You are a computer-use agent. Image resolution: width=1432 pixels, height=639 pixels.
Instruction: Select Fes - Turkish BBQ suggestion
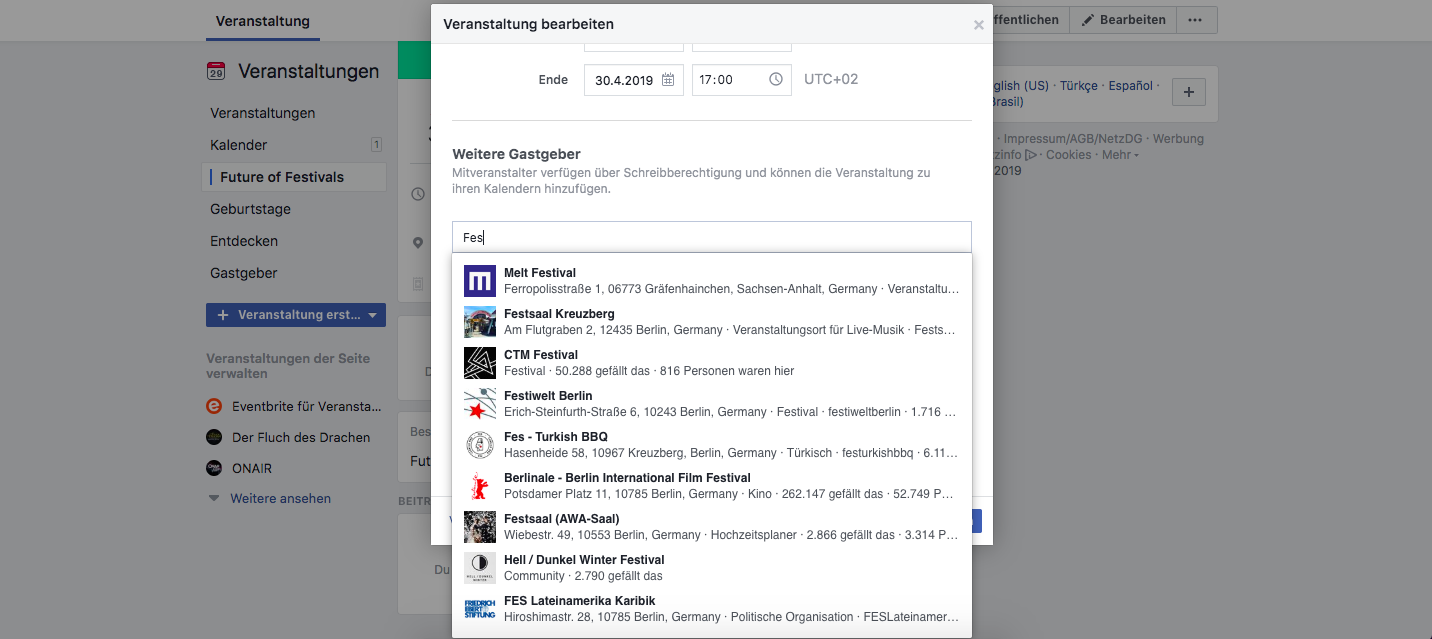[x=712, y=445]
